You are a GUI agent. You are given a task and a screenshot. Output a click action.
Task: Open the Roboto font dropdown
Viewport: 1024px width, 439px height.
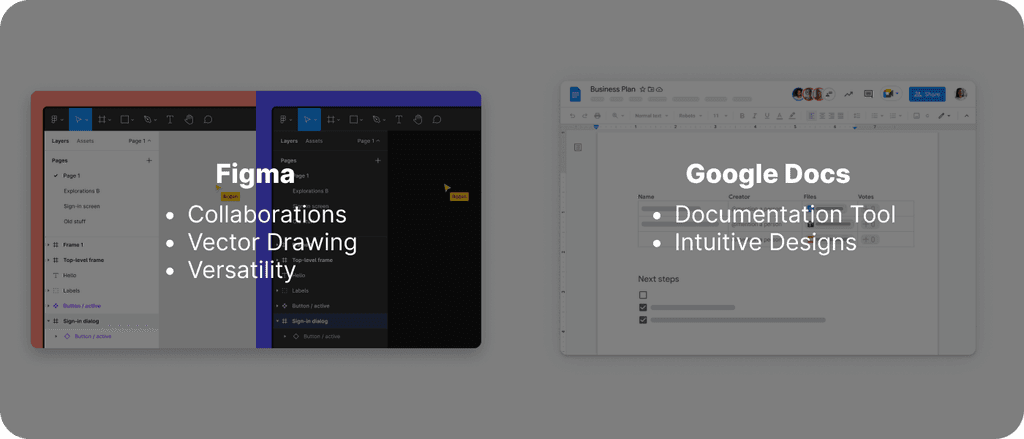click(x=690, y=116)
